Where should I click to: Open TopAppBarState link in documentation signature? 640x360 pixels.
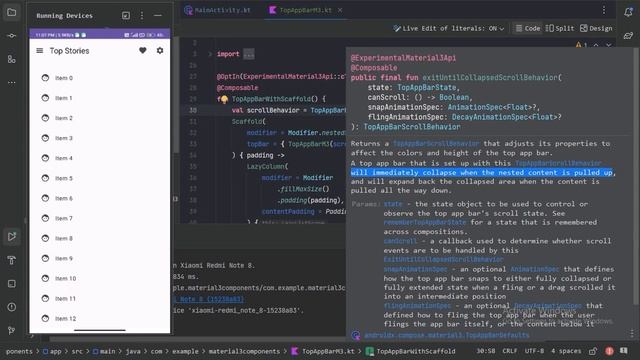point(427,87)
